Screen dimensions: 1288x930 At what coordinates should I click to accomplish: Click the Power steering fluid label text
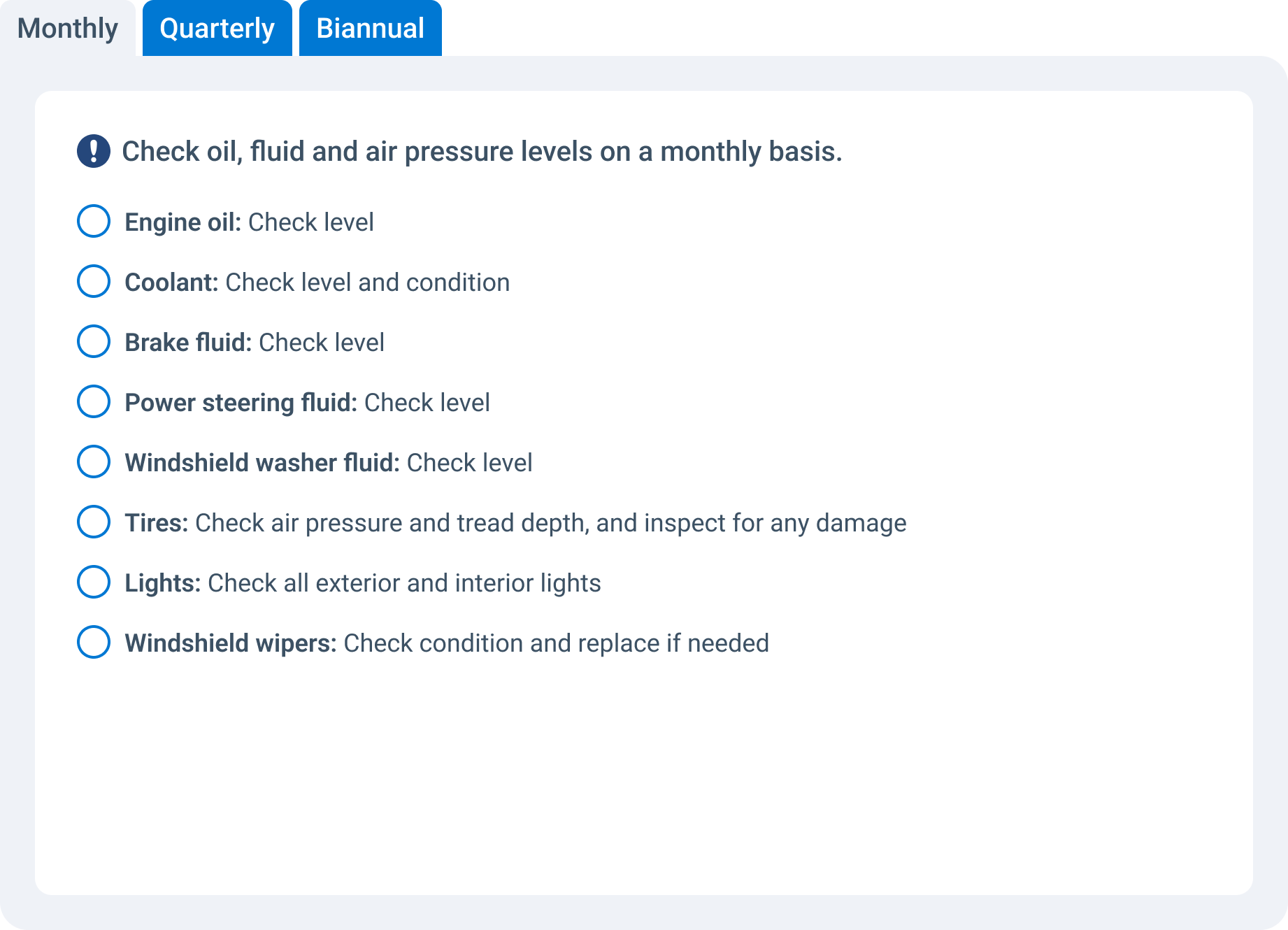240,402
